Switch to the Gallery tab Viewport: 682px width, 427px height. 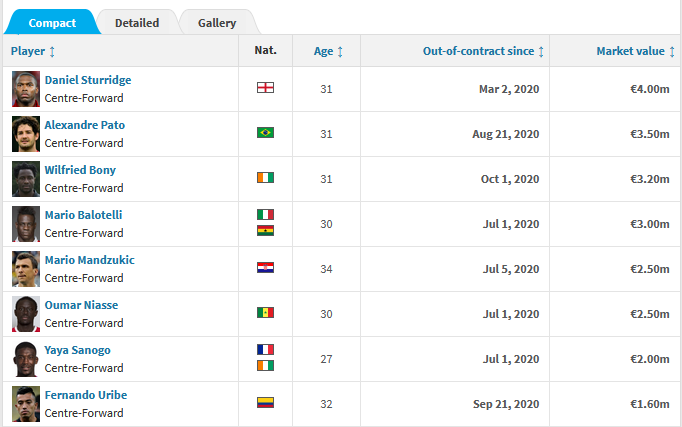click(217, 23)
